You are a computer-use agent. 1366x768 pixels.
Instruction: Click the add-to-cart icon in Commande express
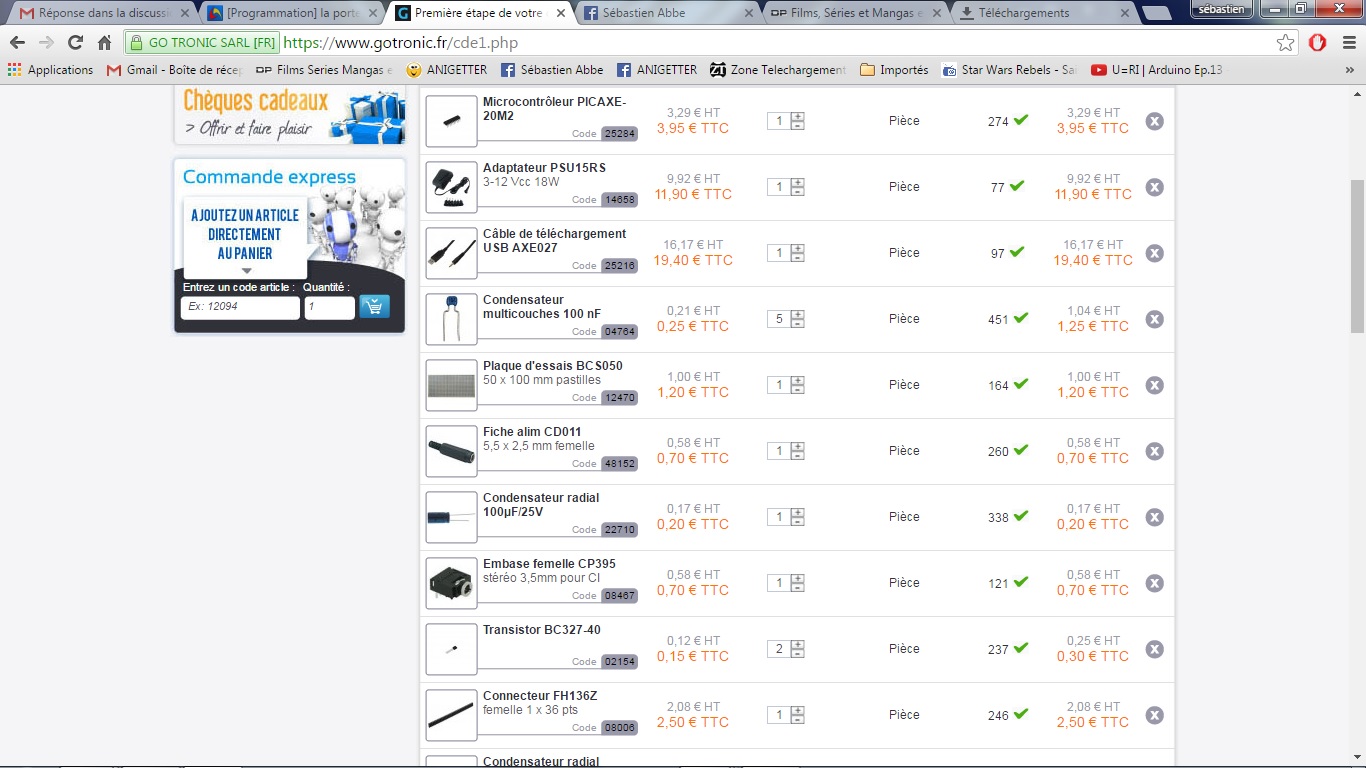(x=374, y=307)
